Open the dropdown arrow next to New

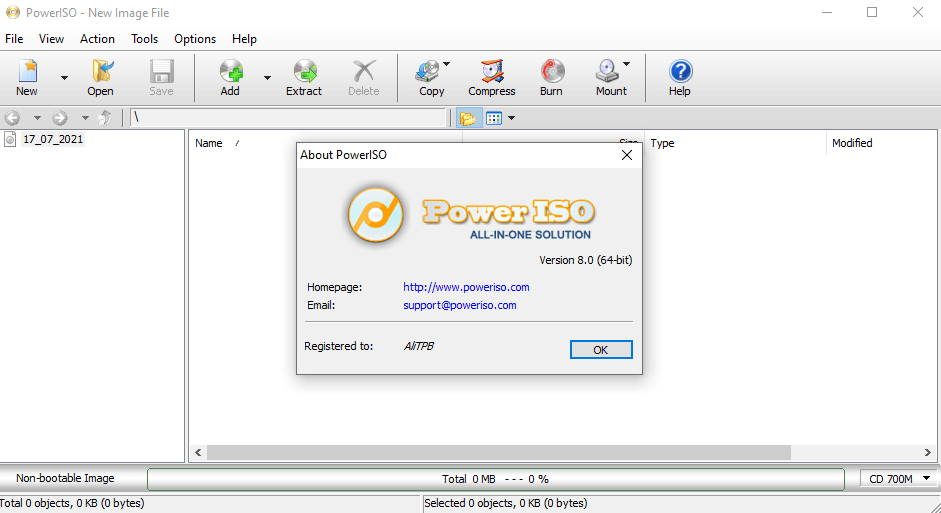pos(64,77)
